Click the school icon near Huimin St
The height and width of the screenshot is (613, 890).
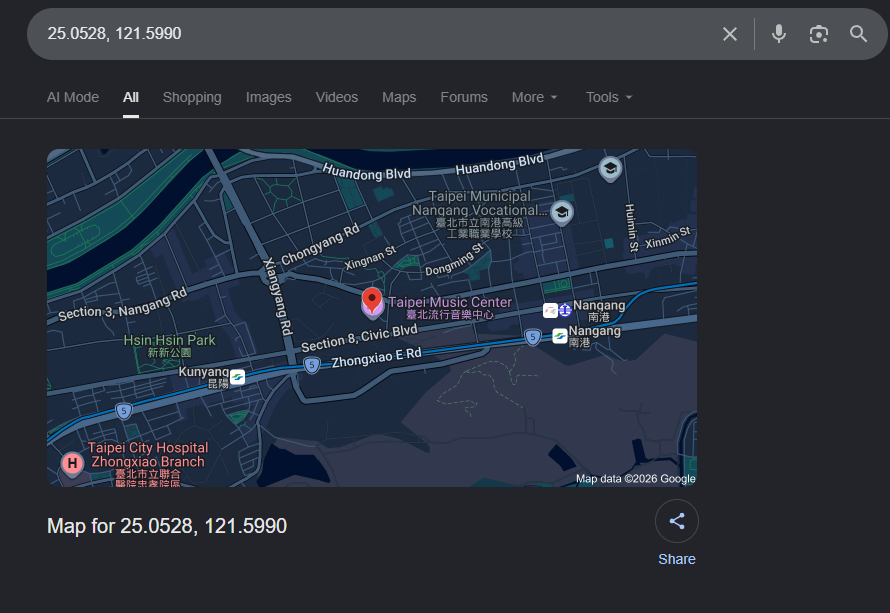[x=610, y=169]
